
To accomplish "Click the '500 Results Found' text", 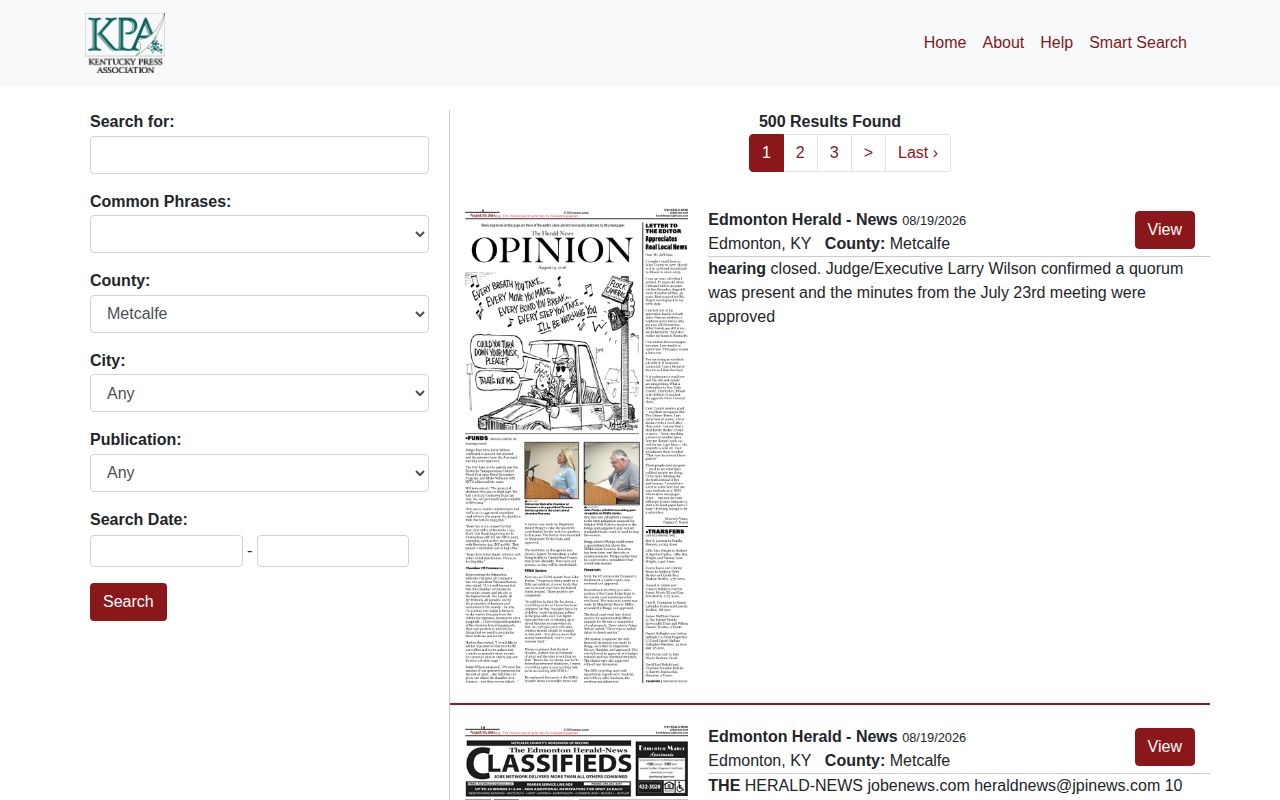I will 830,122.
